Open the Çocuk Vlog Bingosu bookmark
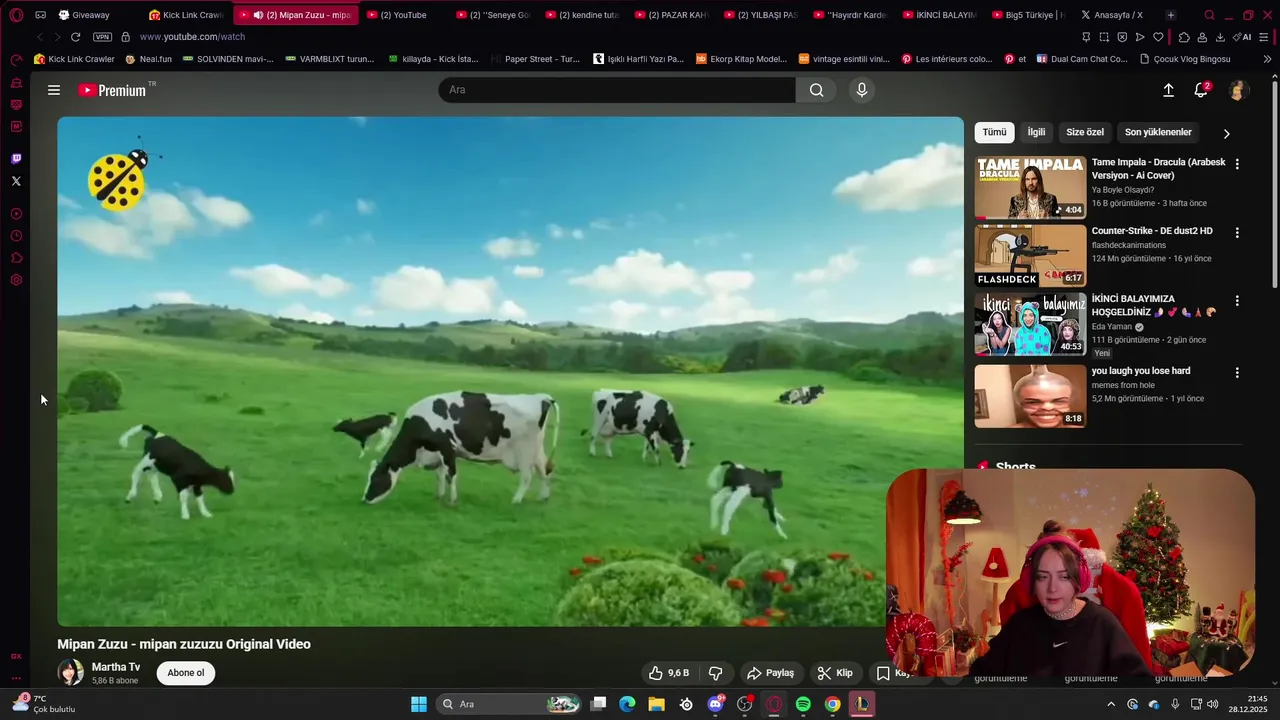This screenshot has height=720, width=1280. (x=1186, y=59)
